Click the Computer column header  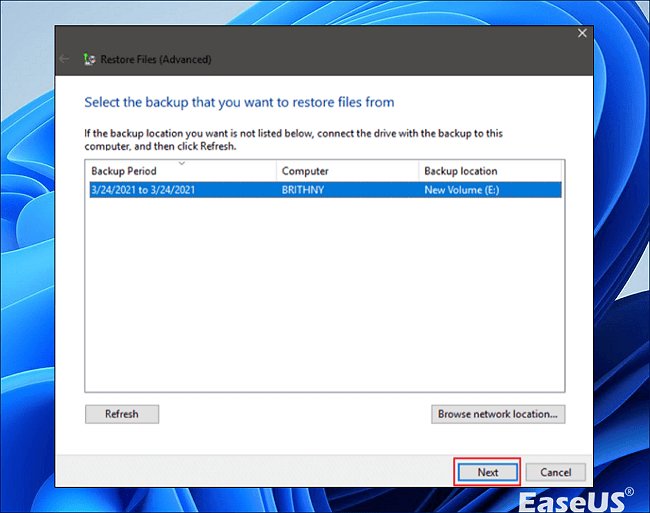tap(347, 171)
